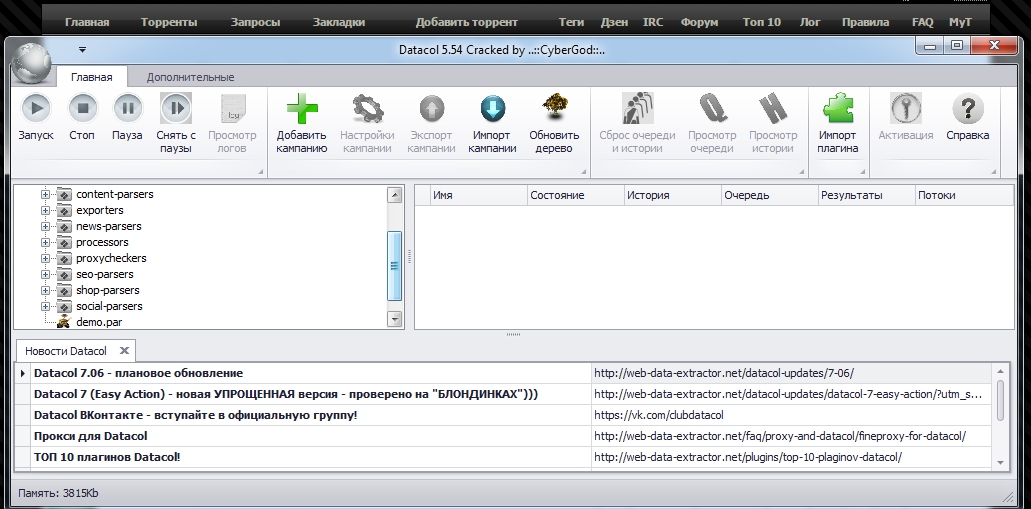
Task: Click the news list scroll down arrow
Action: coord(1001,462)
